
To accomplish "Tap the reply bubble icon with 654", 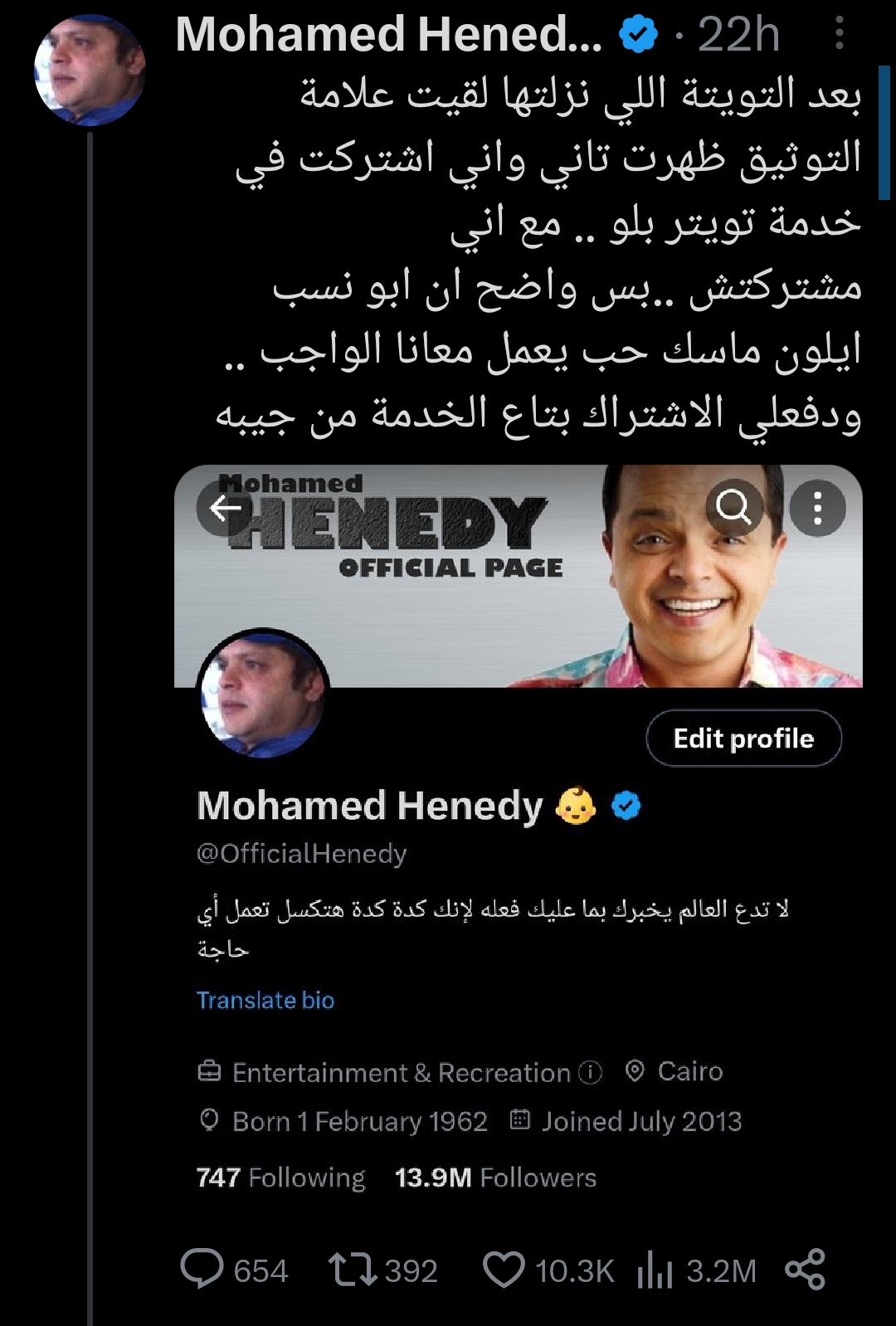I will coord(202,1269).
